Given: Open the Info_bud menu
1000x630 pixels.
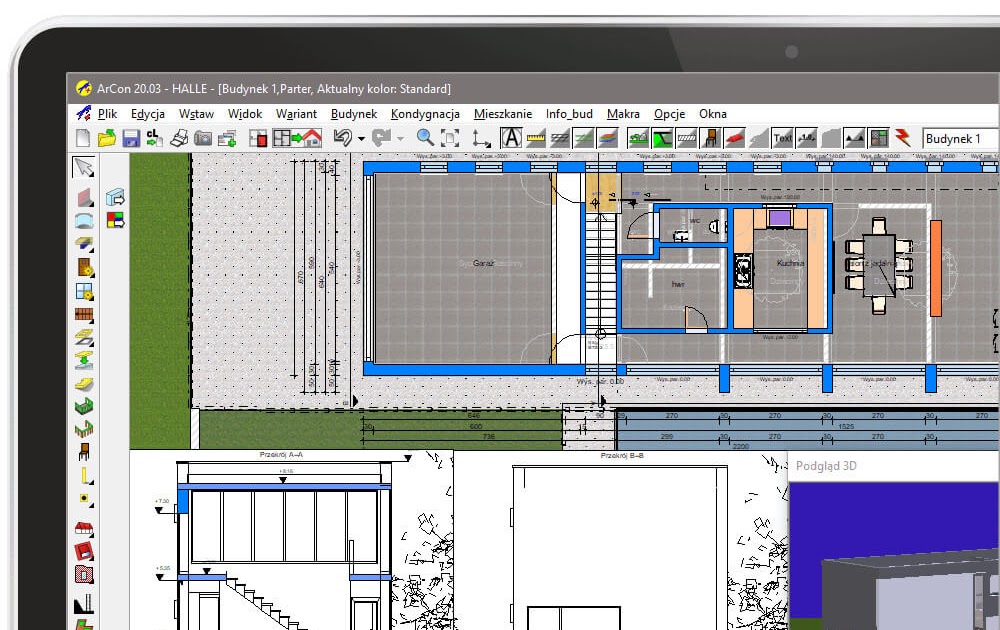Looking at the screenshot, I should point(569,114).
